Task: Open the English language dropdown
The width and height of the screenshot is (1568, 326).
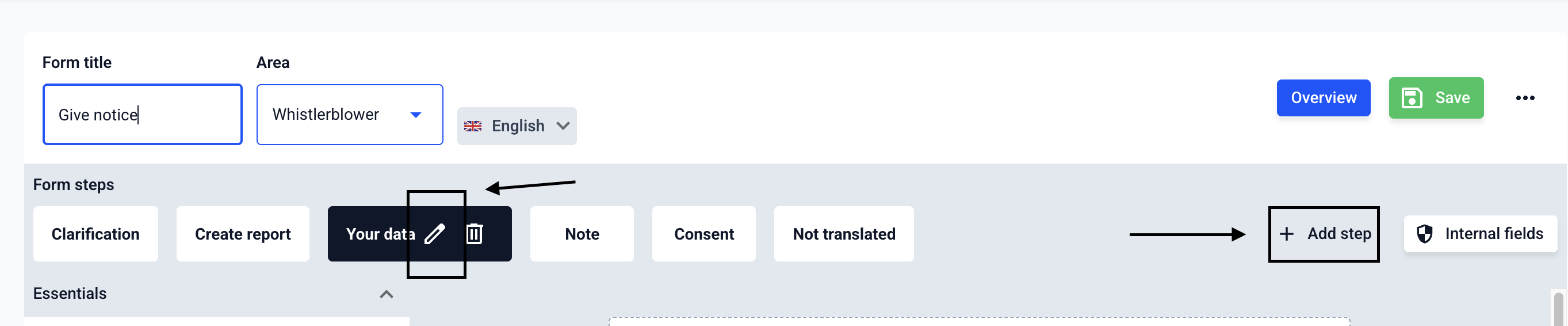Action: [517, 126]
